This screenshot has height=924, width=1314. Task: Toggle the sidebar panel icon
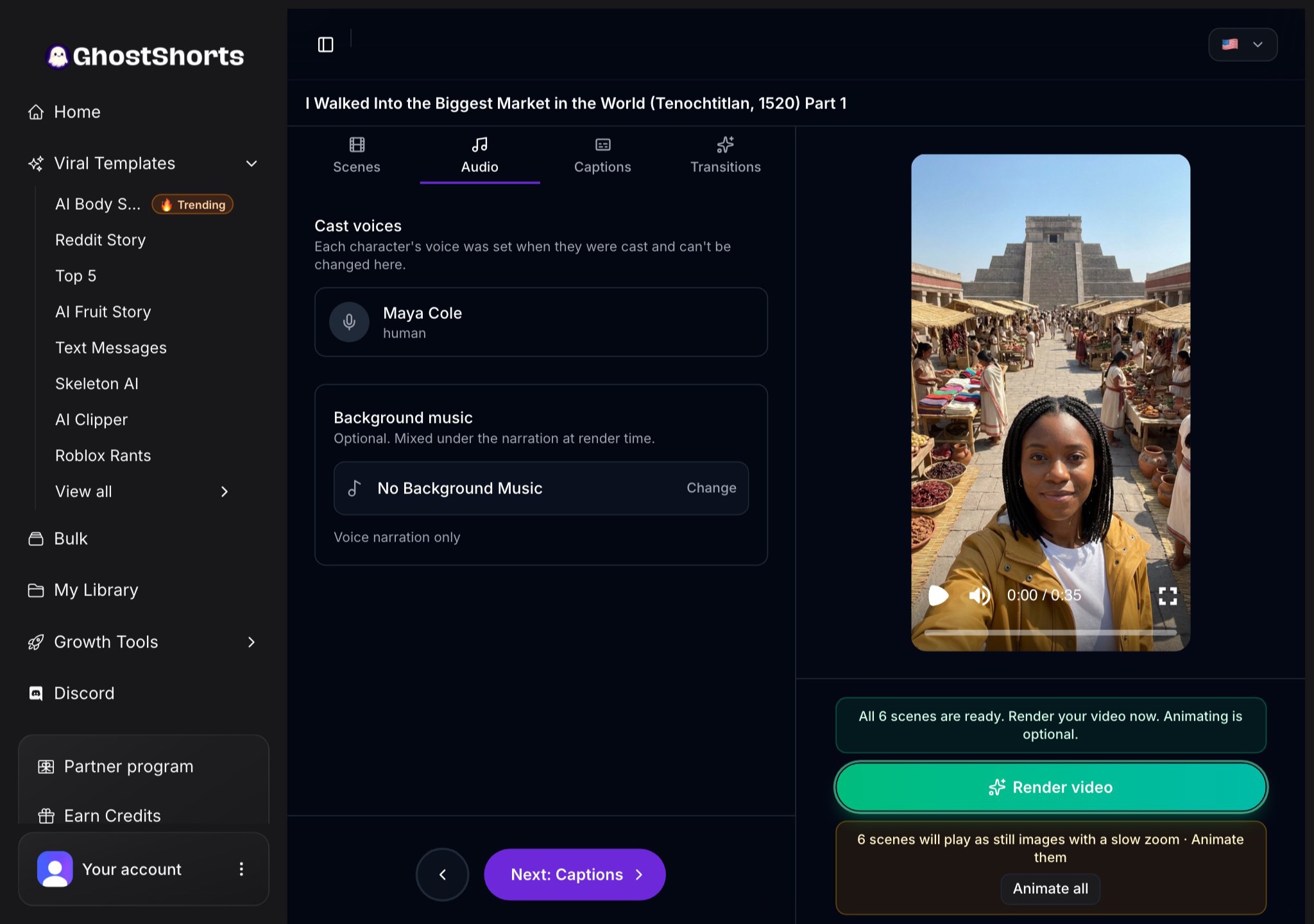coord(325,44)
